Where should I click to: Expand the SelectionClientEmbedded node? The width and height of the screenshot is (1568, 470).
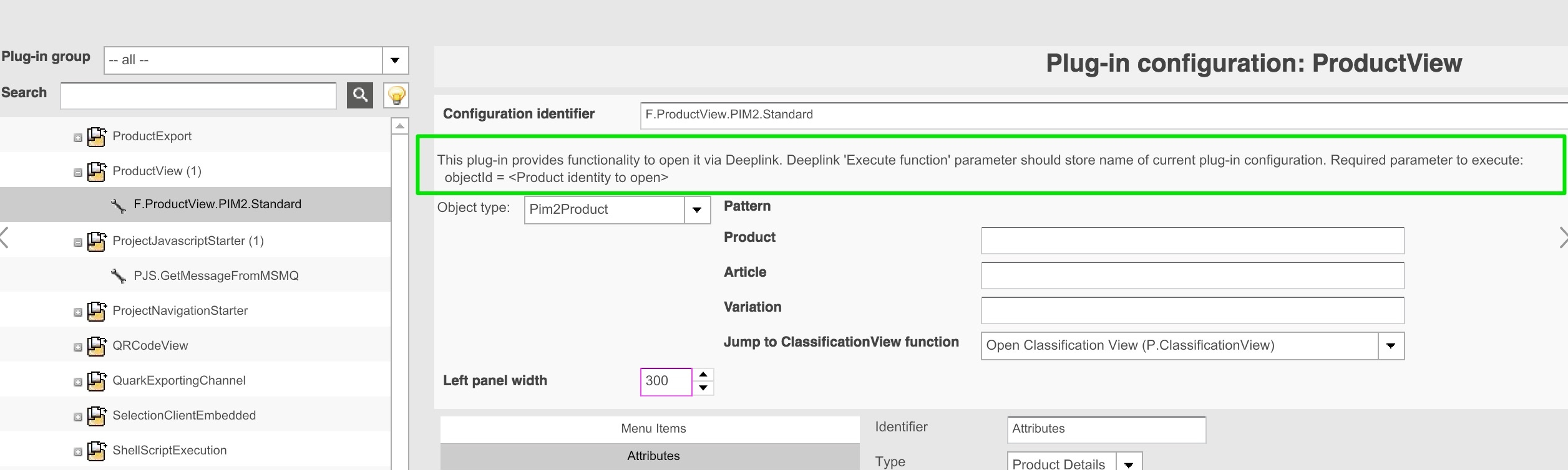(x=78, y=417)
